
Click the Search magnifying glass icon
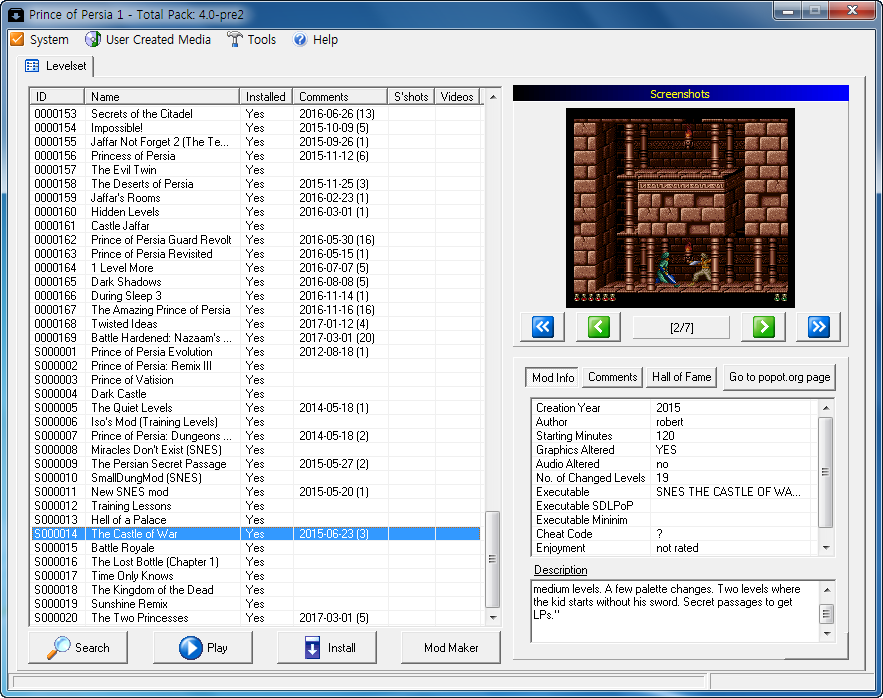[59, 648]
